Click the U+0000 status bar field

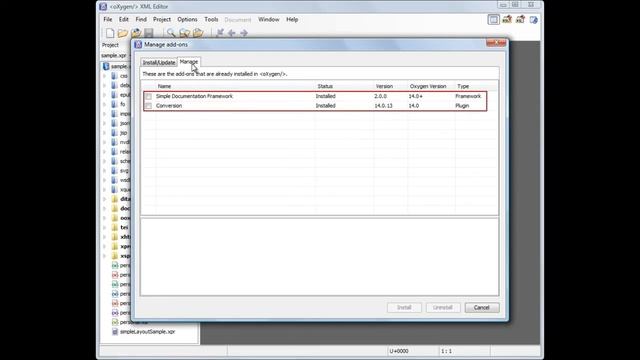[x=399, y=351]
